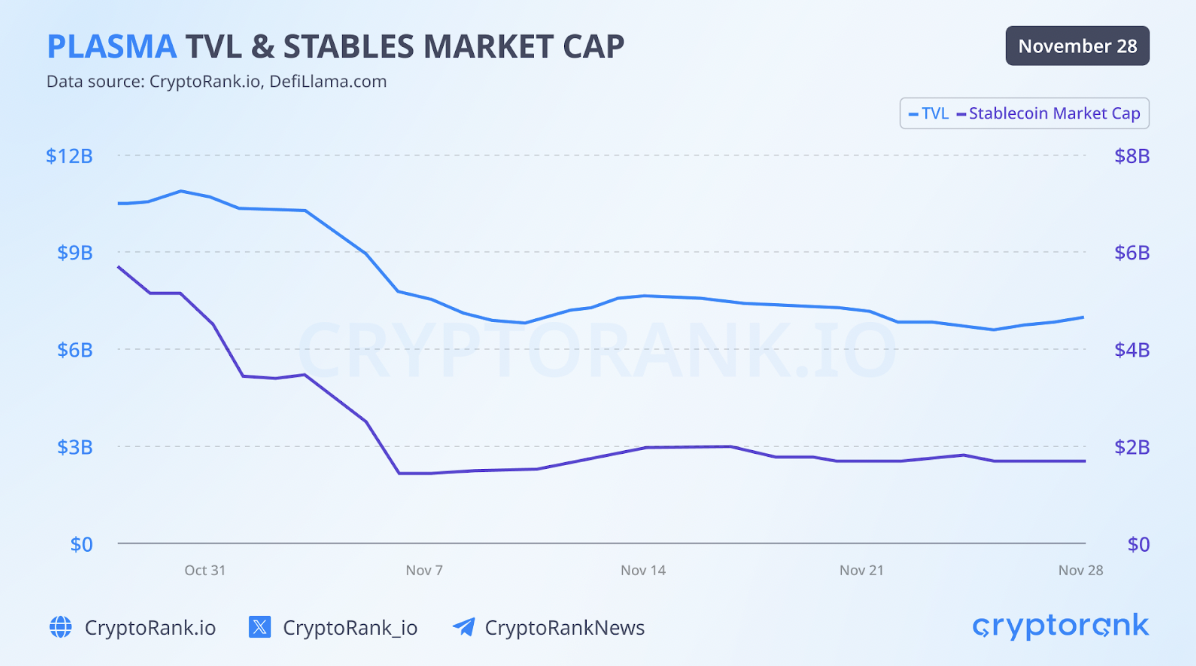Click the $8B right axis label
This screenshot has width=1196, height=666.
[1132, 156]
